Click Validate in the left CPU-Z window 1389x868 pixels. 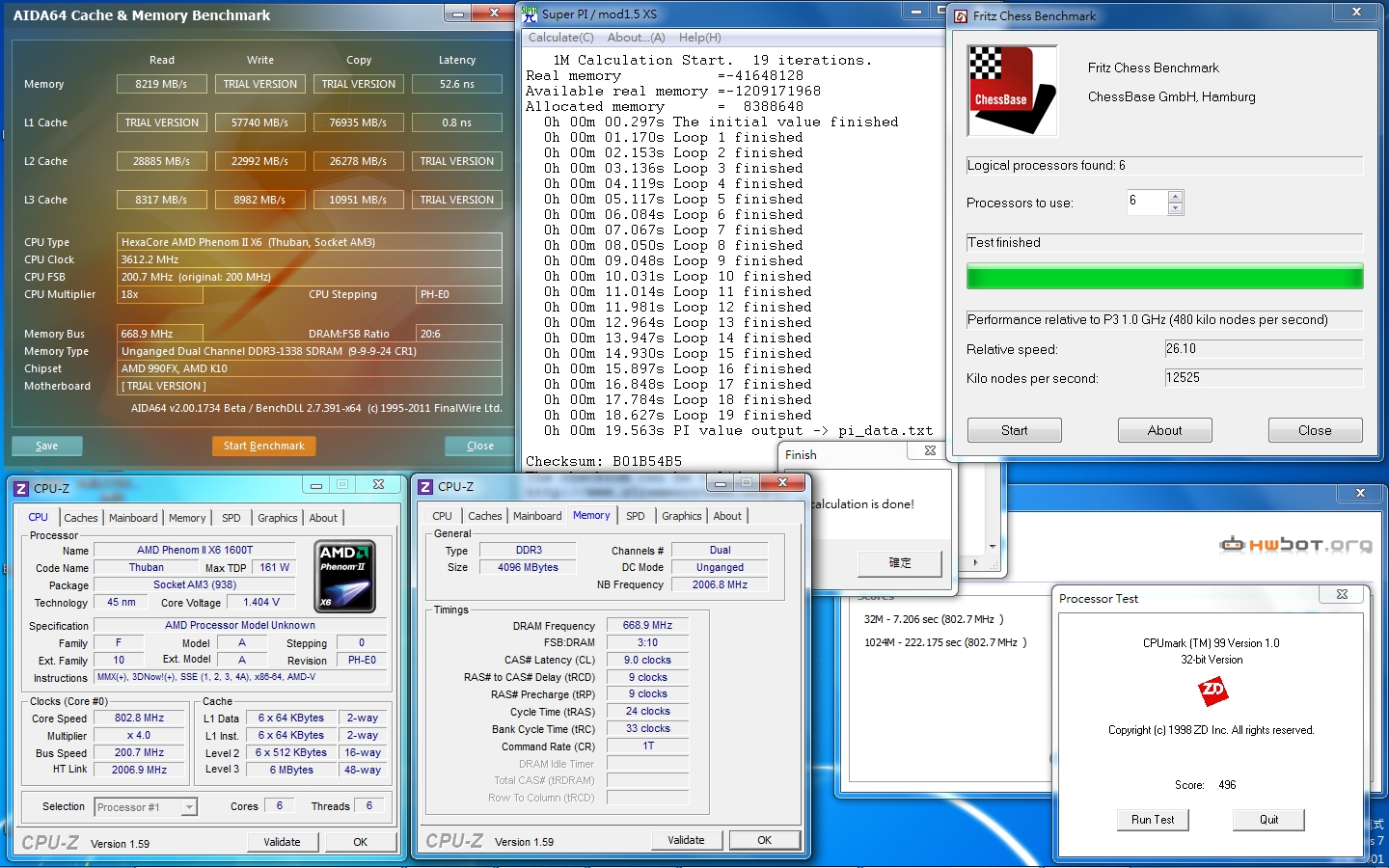point(282,842)
